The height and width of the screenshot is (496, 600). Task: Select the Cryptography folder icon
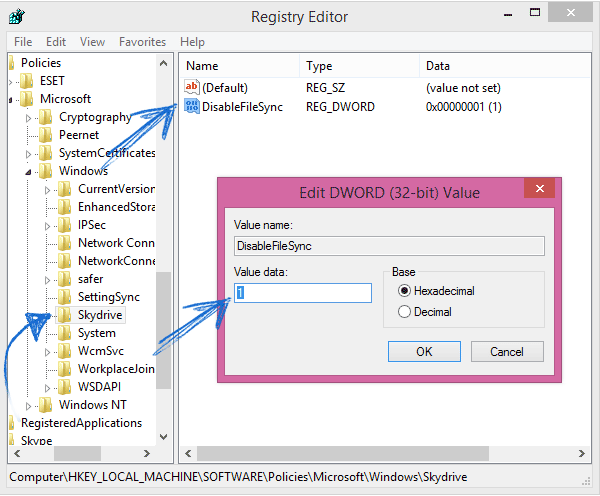point(47,117)
